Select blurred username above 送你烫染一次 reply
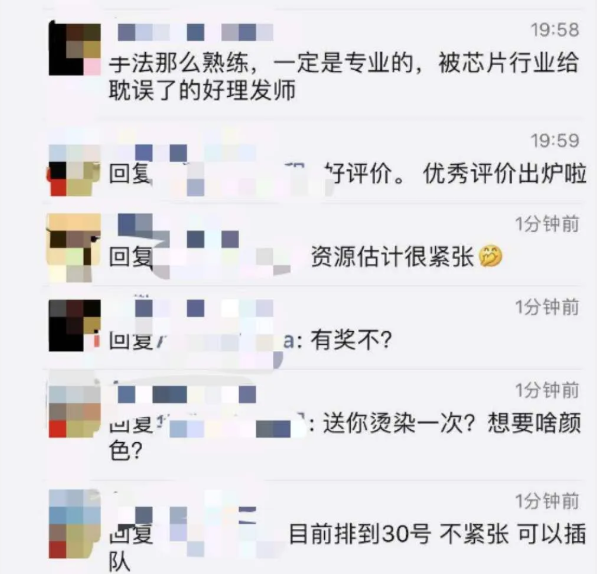Screen dimensions: 601x574 pyautogui.click(x=187, y=395)
